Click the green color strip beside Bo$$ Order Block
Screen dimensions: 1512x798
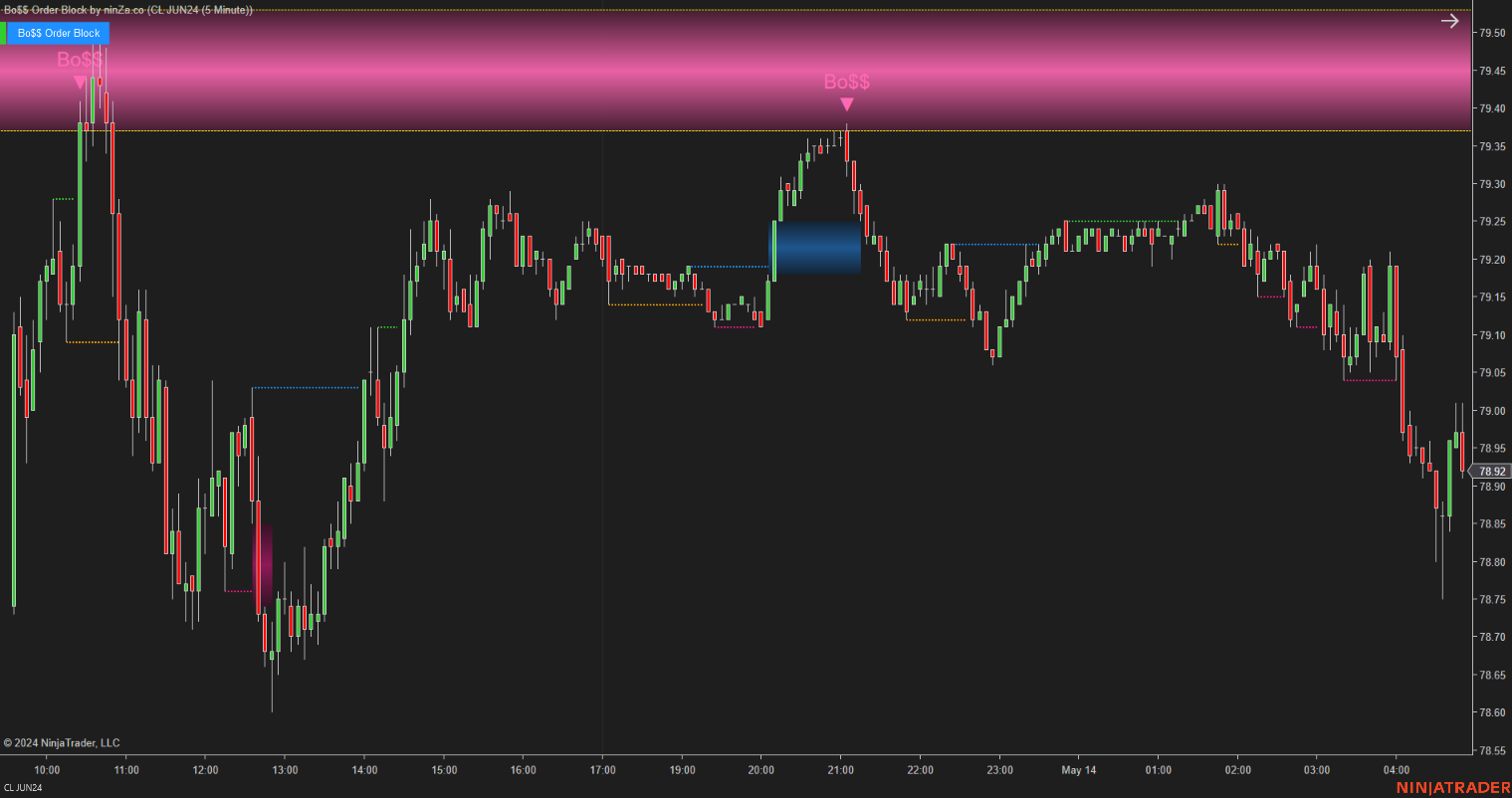(x=5, y=33)
